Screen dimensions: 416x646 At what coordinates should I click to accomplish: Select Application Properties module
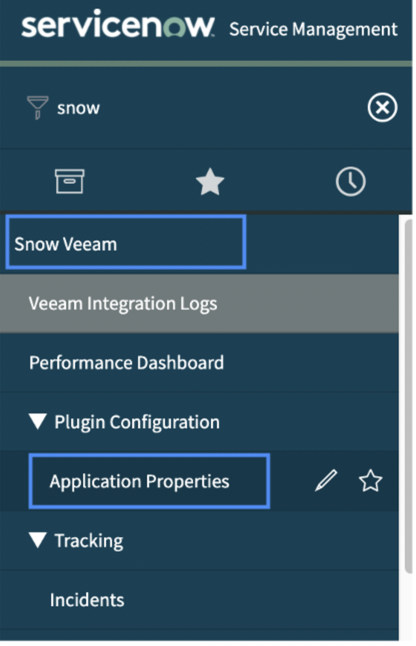click(150, 481)
